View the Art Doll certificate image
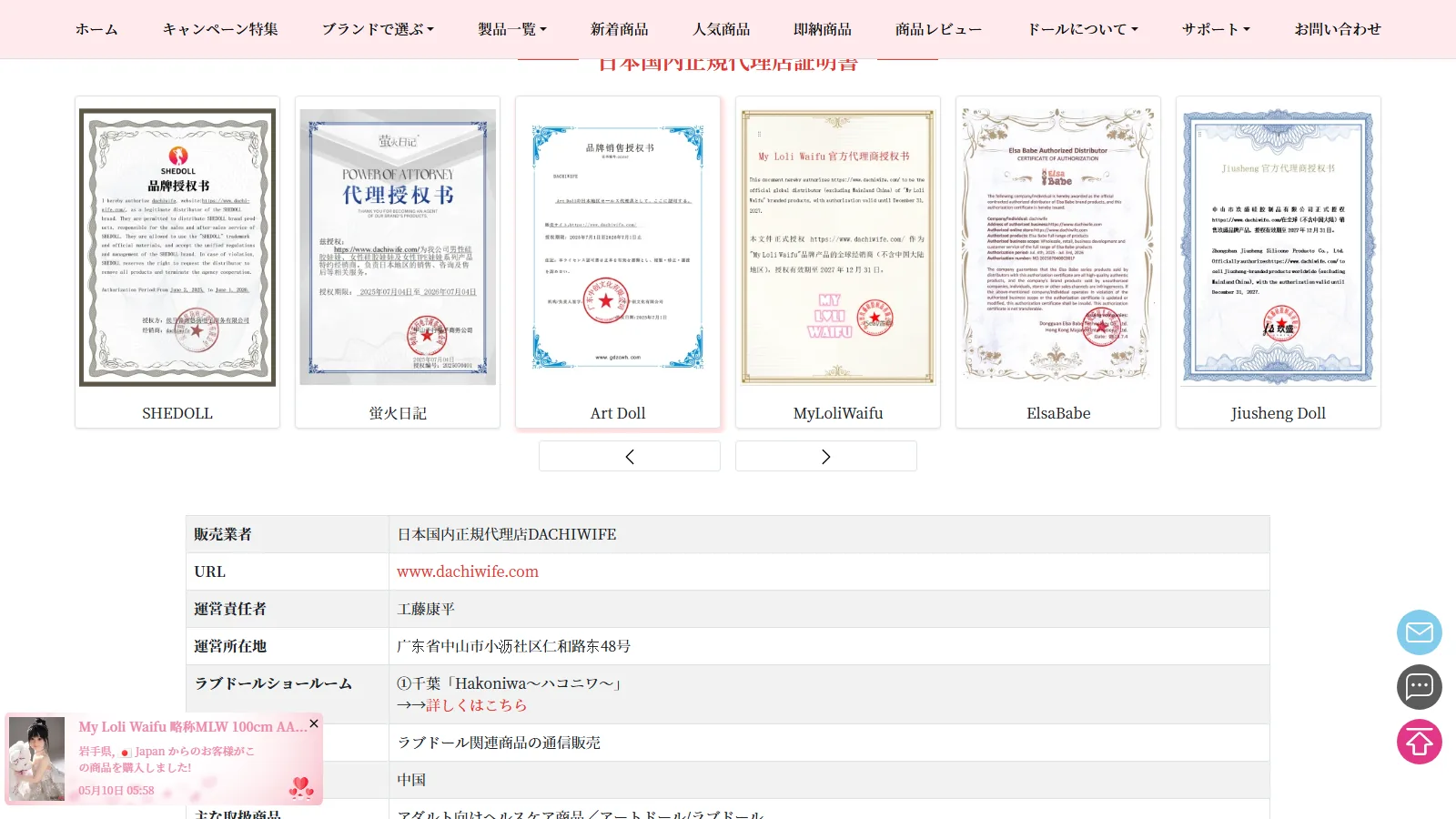Image resolution: width=1456 pixels, height=819 pixels. [x=618, y=248]
